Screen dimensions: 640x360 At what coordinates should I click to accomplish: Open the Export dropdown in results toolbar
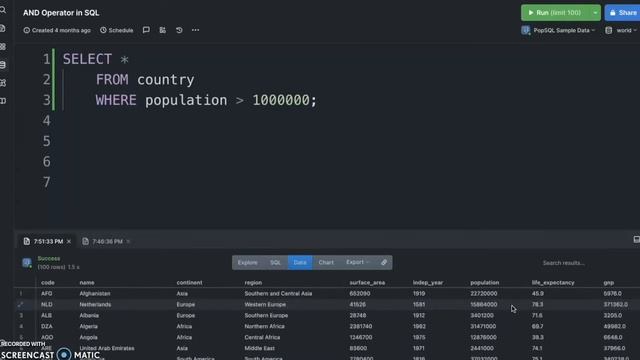(x=357, y=262)
